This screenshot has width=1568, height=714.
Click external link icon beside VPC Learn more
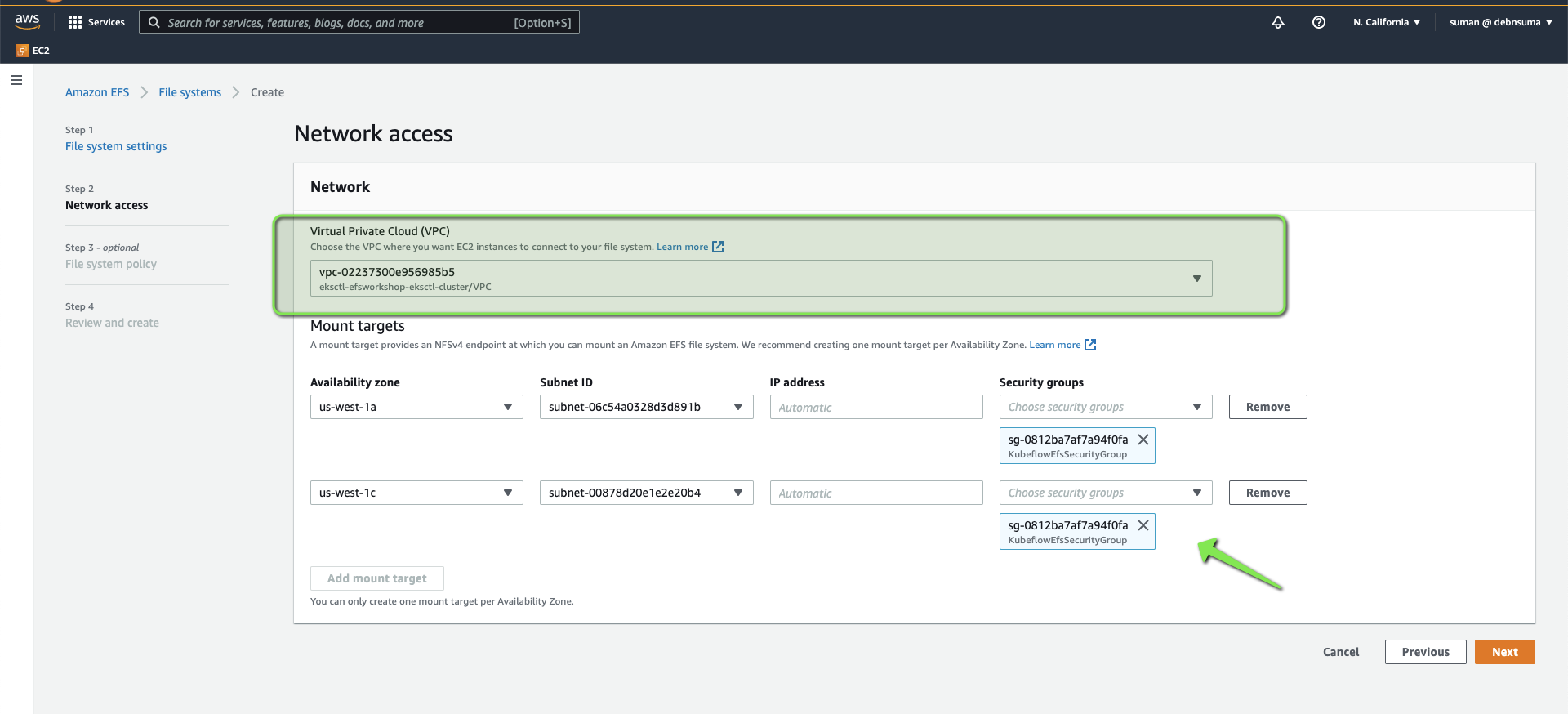pos(718,247)
